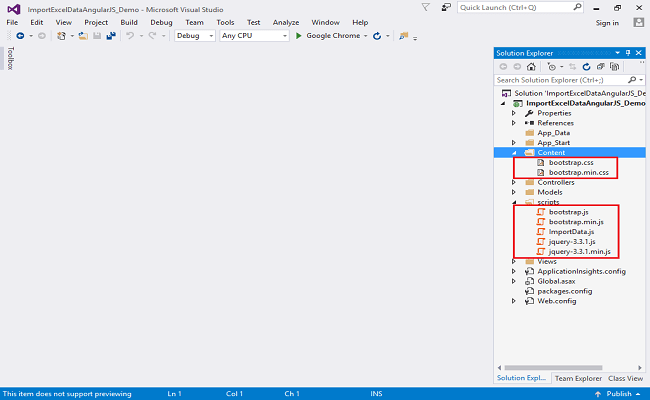Select the bootstrap.min.css file
This screenshot has height=400, width=650.
click(x=579, y=172)
